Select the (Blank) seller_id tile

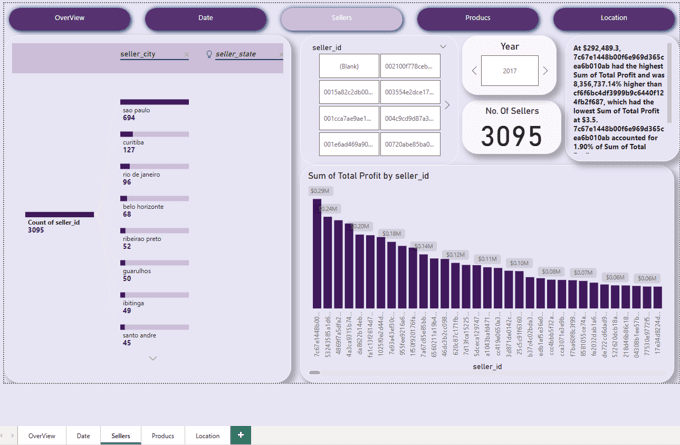click(349, 66)
